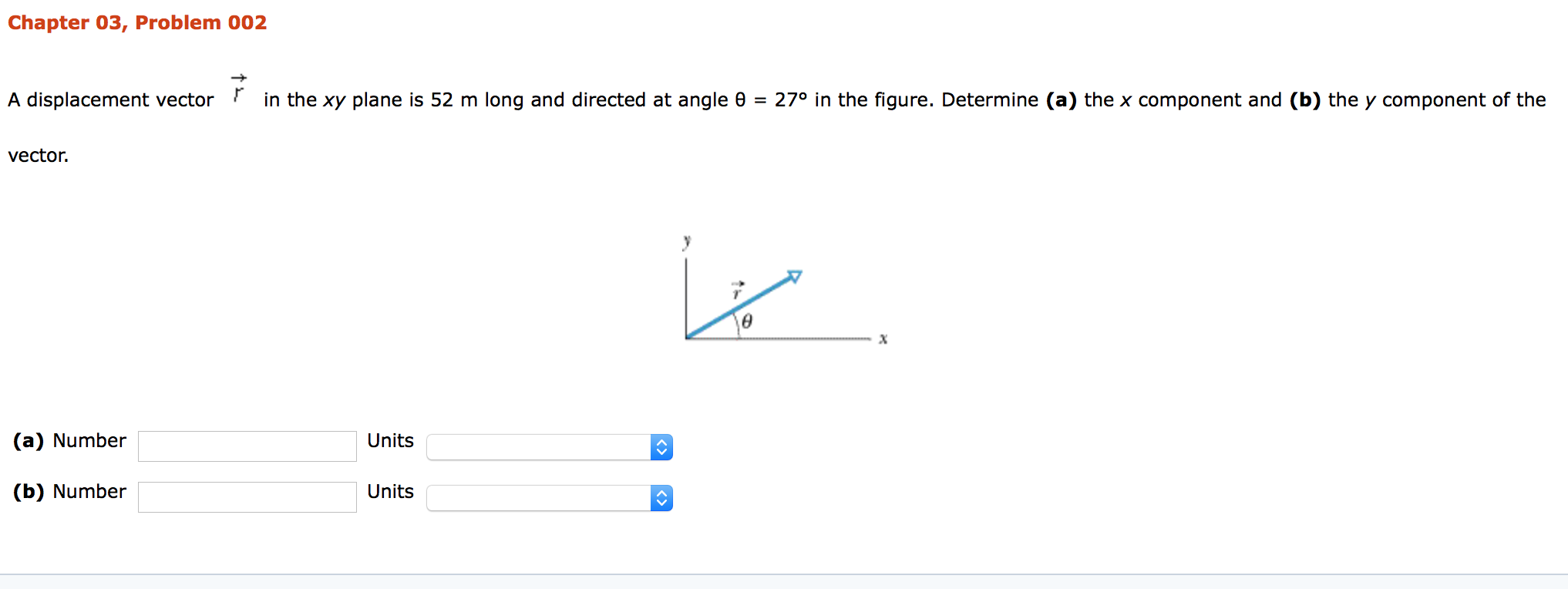This screenshot has height=589, width=1568.
Task: Click the vector r symbol in the problem text
Action: tap(237, 91)
